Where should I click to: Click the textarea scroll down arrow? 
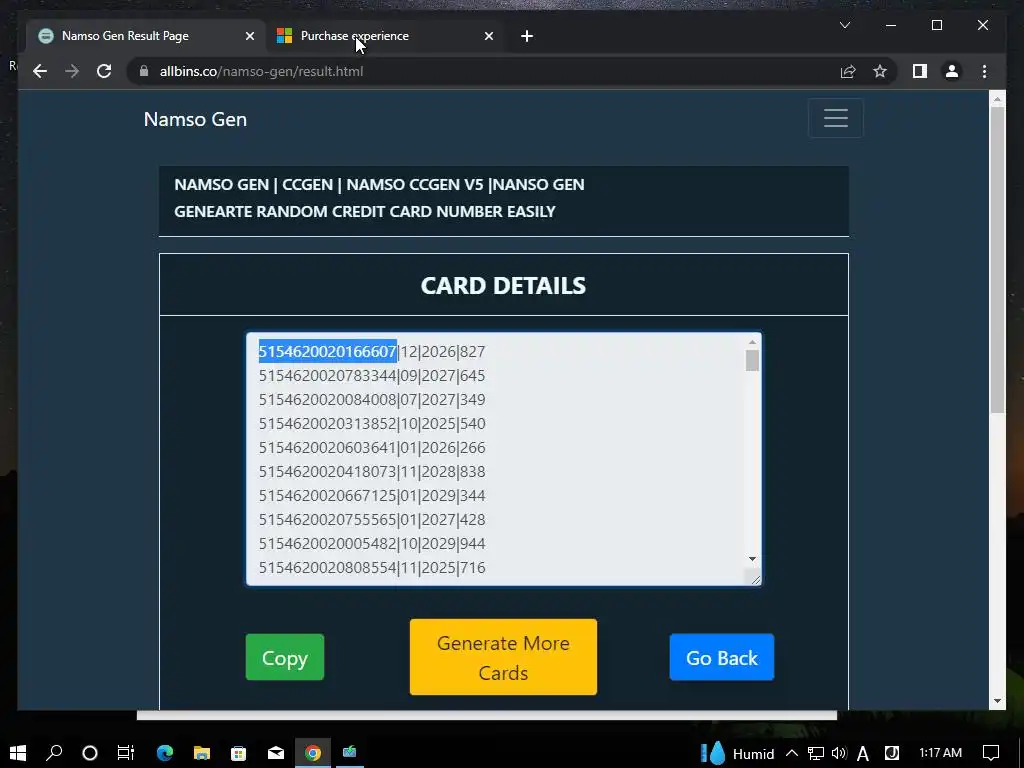(752, 559)
